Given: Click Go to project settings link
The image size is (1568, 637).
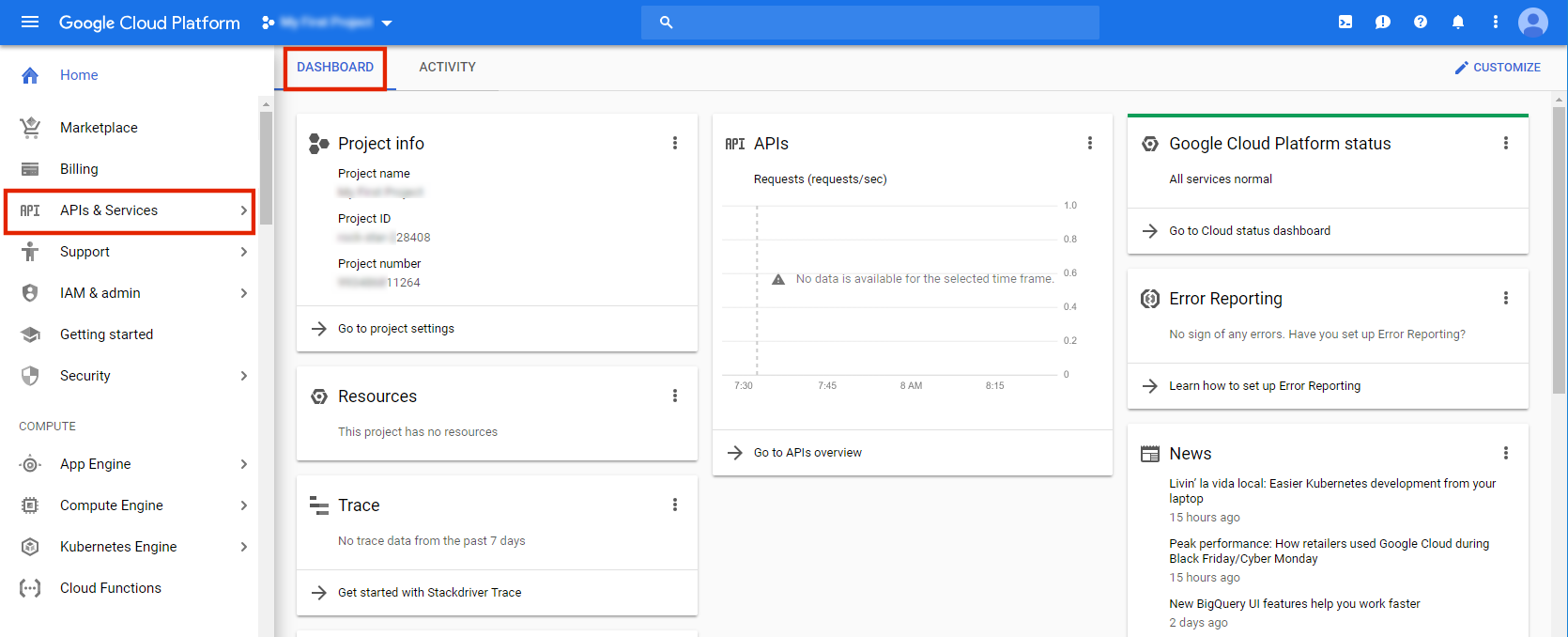Looking at the screenshot, I should pyautogui.click(x=396, y=329).
